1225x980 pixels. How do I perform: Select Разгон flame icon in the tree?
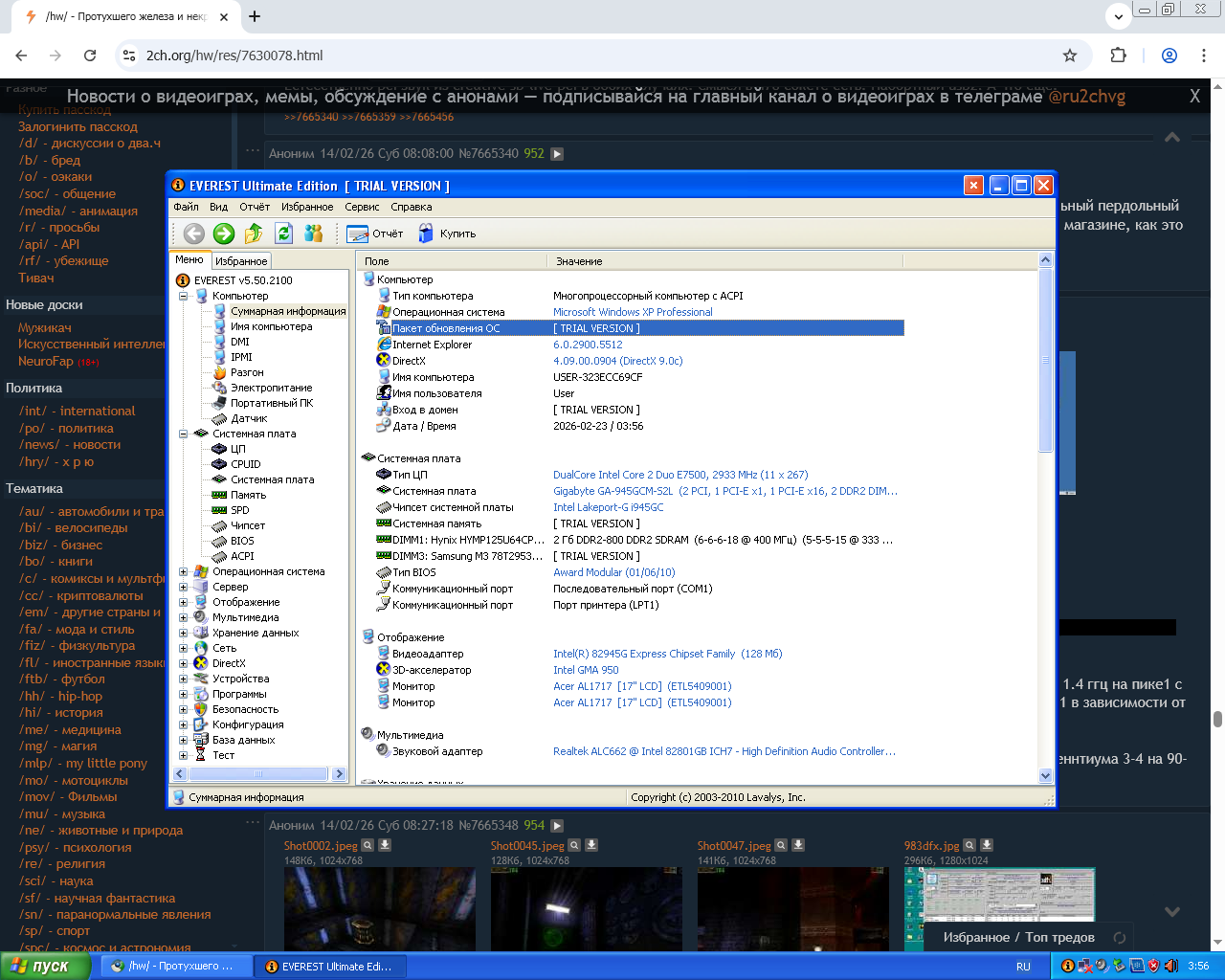click(x=219, y=372)
